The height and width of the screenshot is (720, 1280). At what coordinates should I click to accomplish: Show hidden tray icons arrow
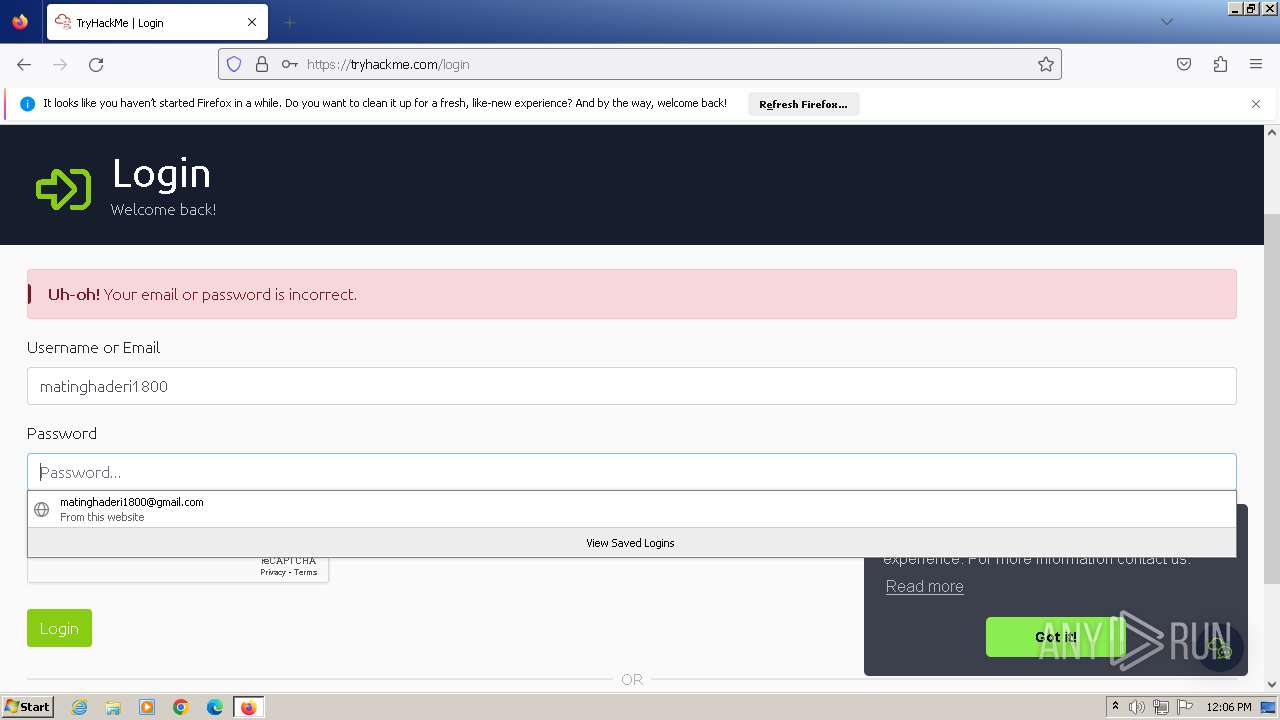pos(1115,707)
